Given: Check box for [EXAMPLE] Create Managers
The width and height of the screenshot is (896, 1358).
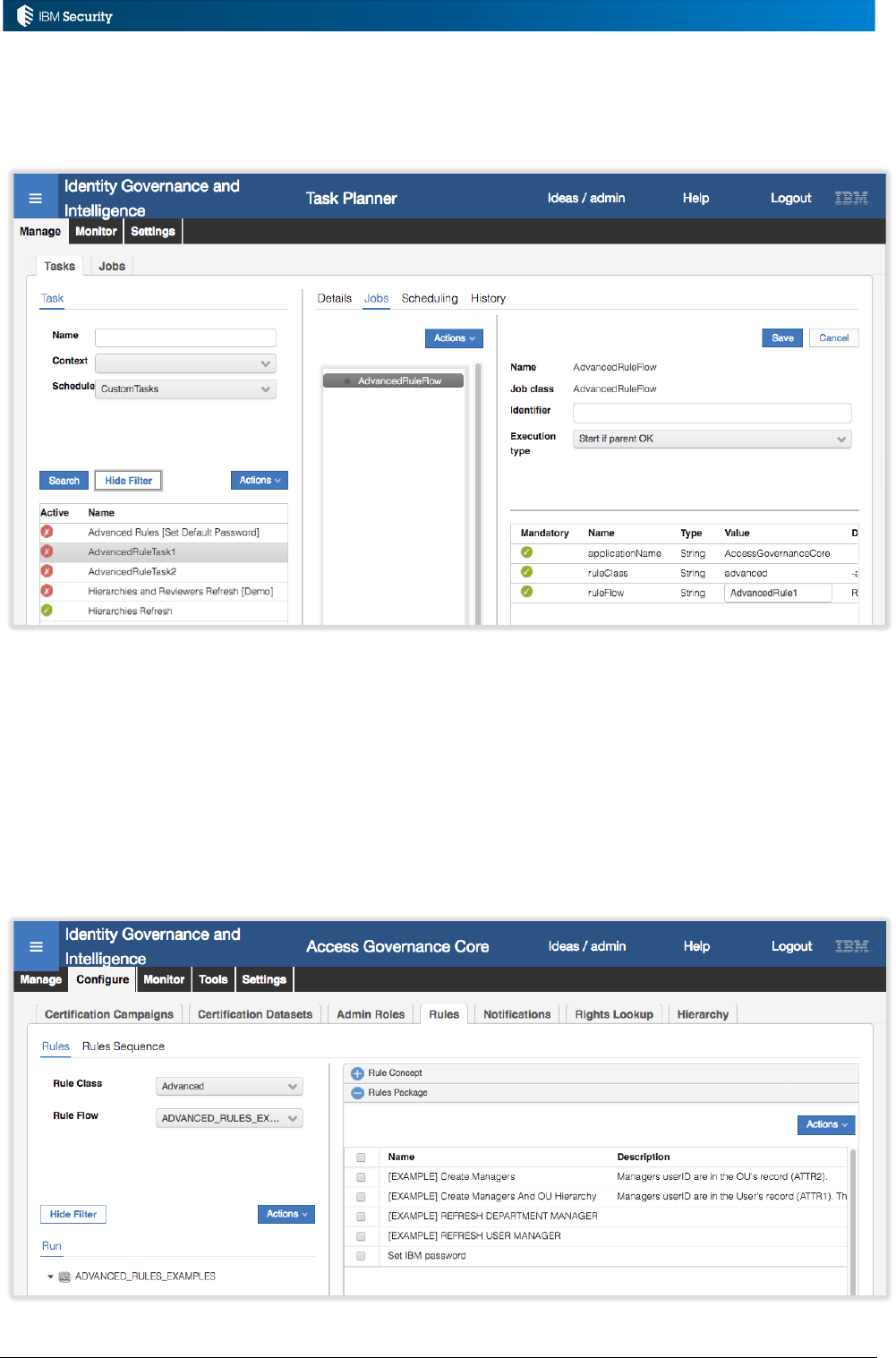Looking at the screenshot, I should tap(361, 1177).
